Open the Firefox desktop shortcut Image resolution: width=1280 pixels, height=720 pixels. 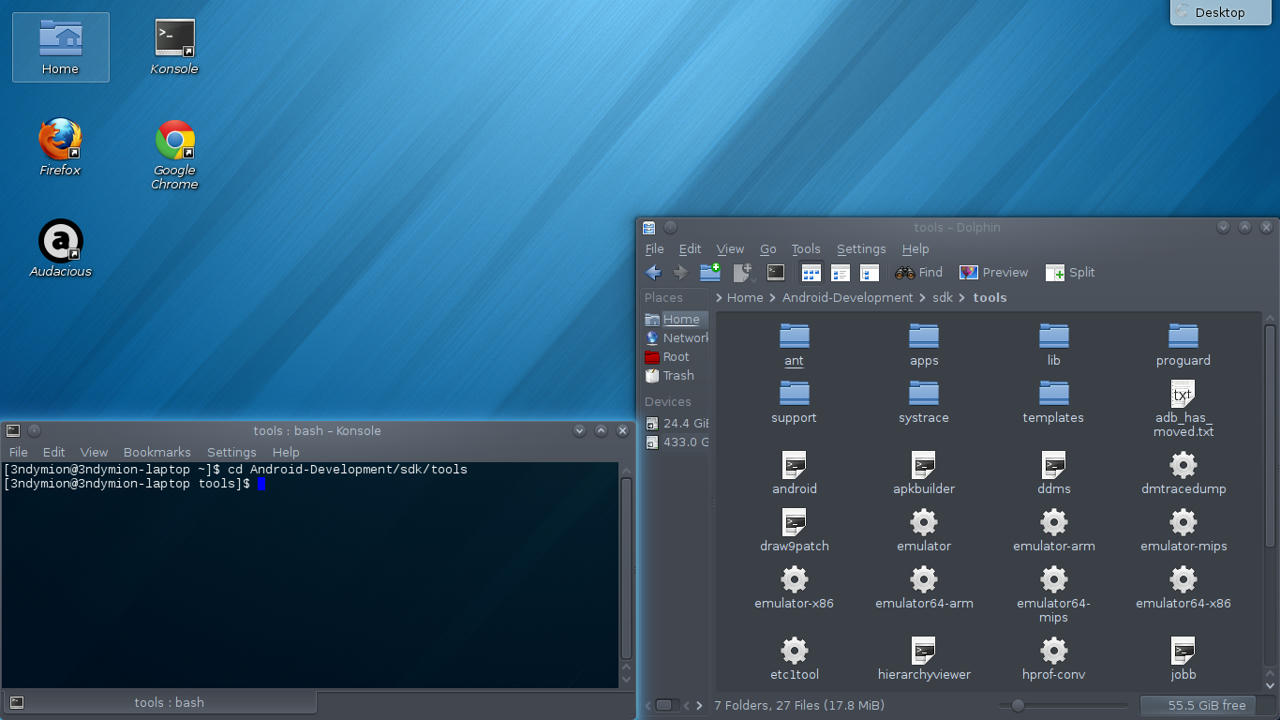coord(60,148)
